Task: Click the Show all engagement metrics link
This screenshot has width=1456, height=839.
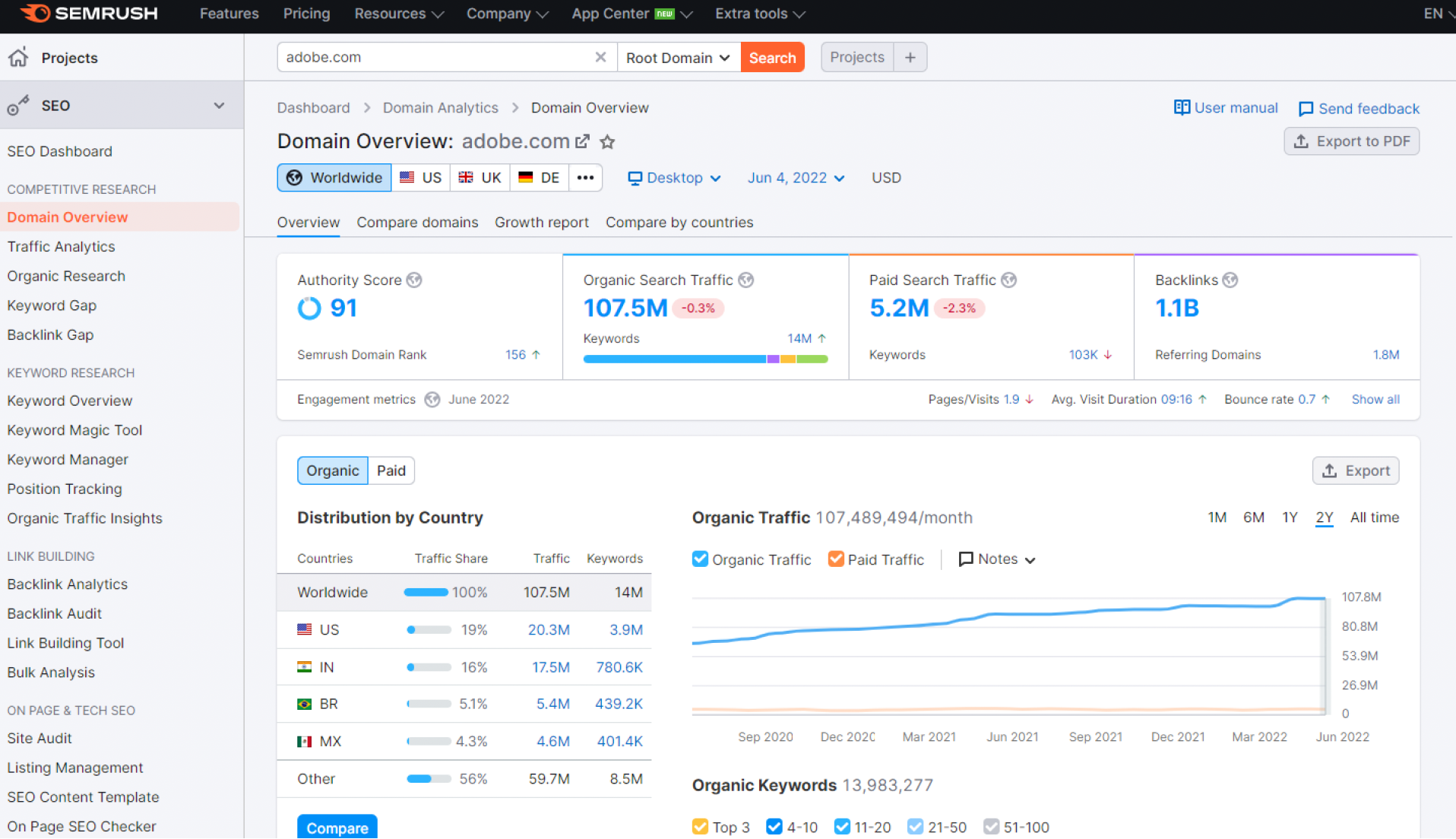Action: [1375, 399]
